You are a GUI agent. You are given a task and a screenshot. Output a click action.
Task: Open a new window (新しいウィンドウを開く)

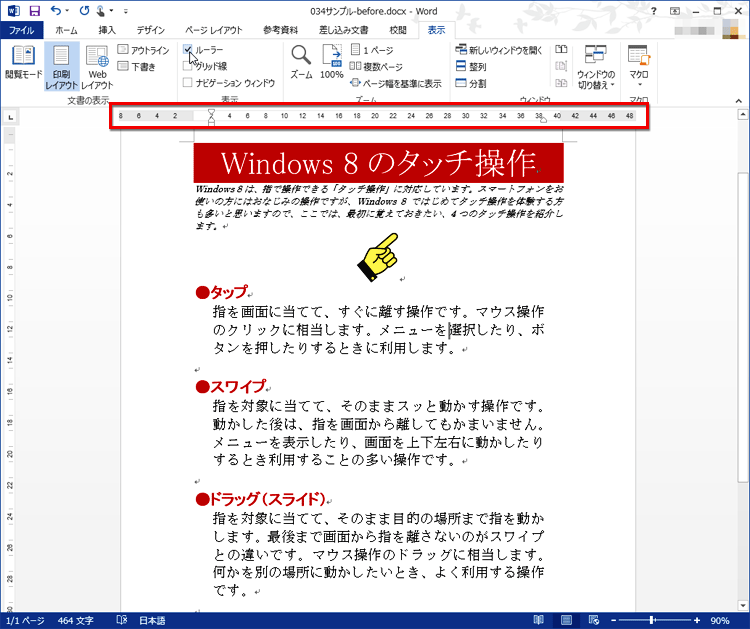point(498,50)
